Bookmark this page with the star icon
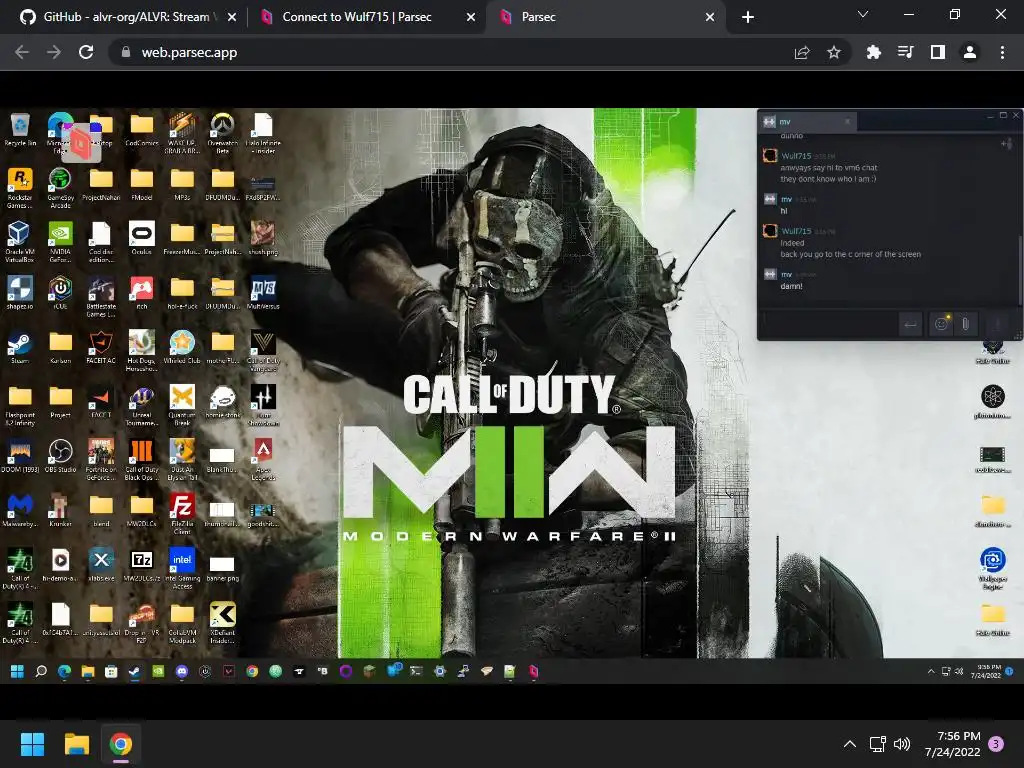This screenshot has width=1024, height=768. coord(834,52)
